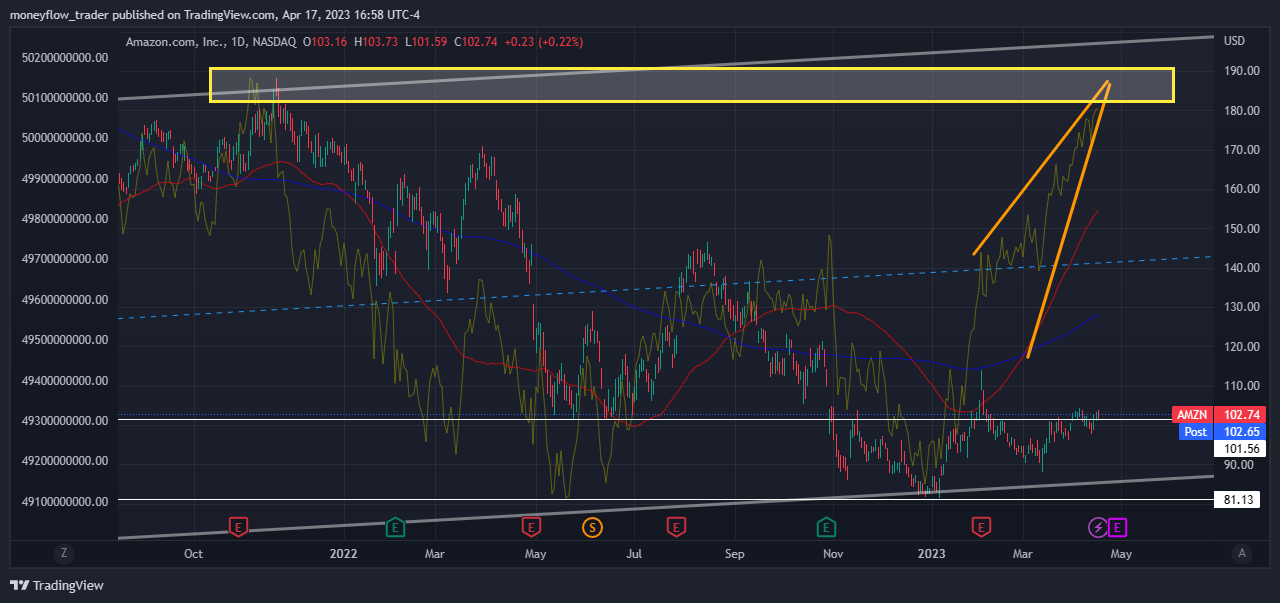Screen dimensions: 1280x603
Task: Click the Sep label on time axis
Action: pos(735,553)
